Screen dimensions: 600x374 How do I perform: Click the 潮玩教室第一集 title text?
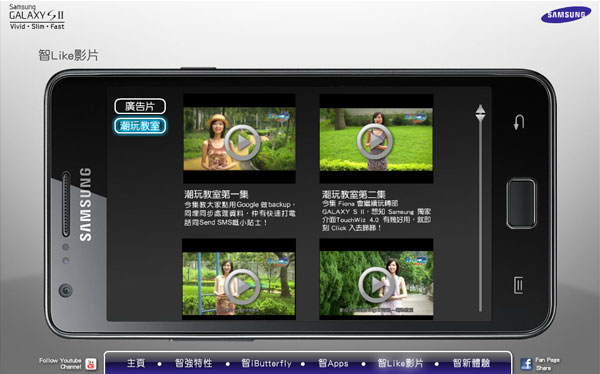pos(216,194)
